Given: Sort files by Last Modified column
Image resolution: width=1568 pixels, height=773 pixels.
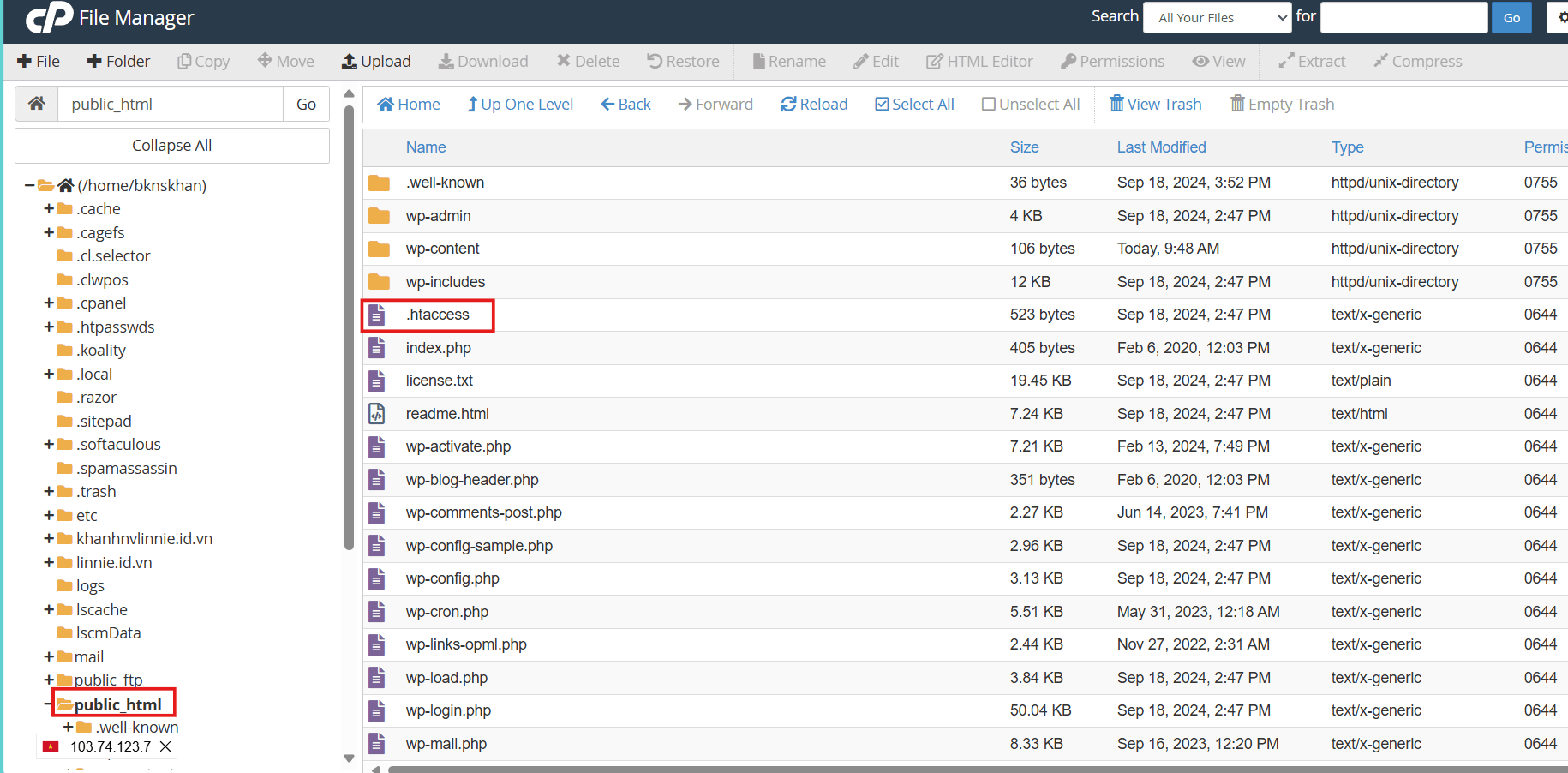Looking at the screenshot, I should point(1161,147).
